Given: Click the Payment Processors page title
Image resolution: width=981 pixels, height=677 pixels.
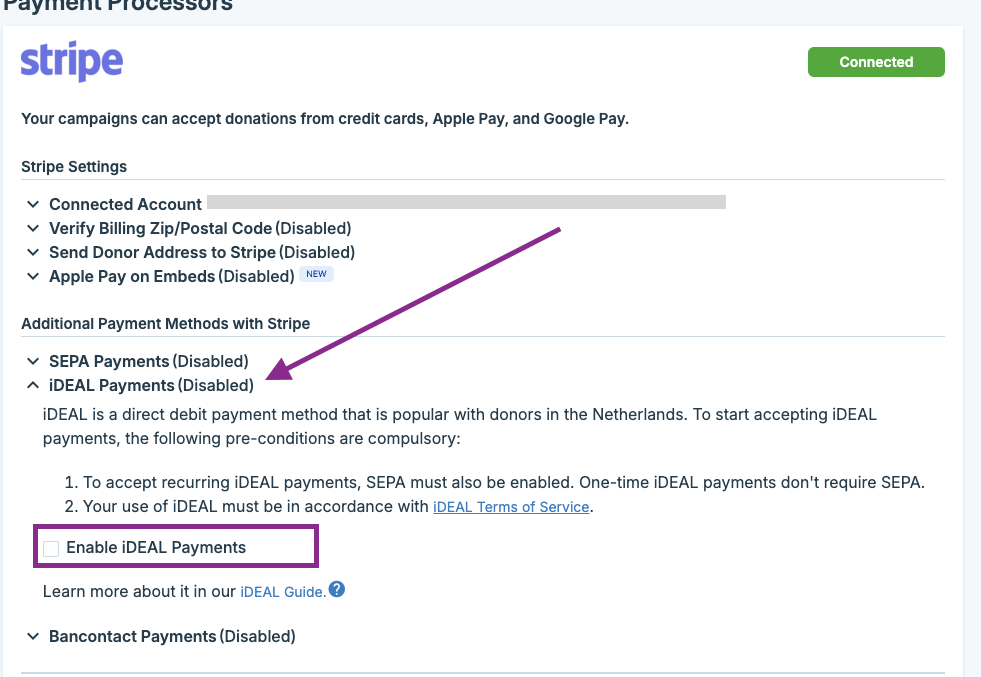Looking at the screenshot, I should [118, 5].
